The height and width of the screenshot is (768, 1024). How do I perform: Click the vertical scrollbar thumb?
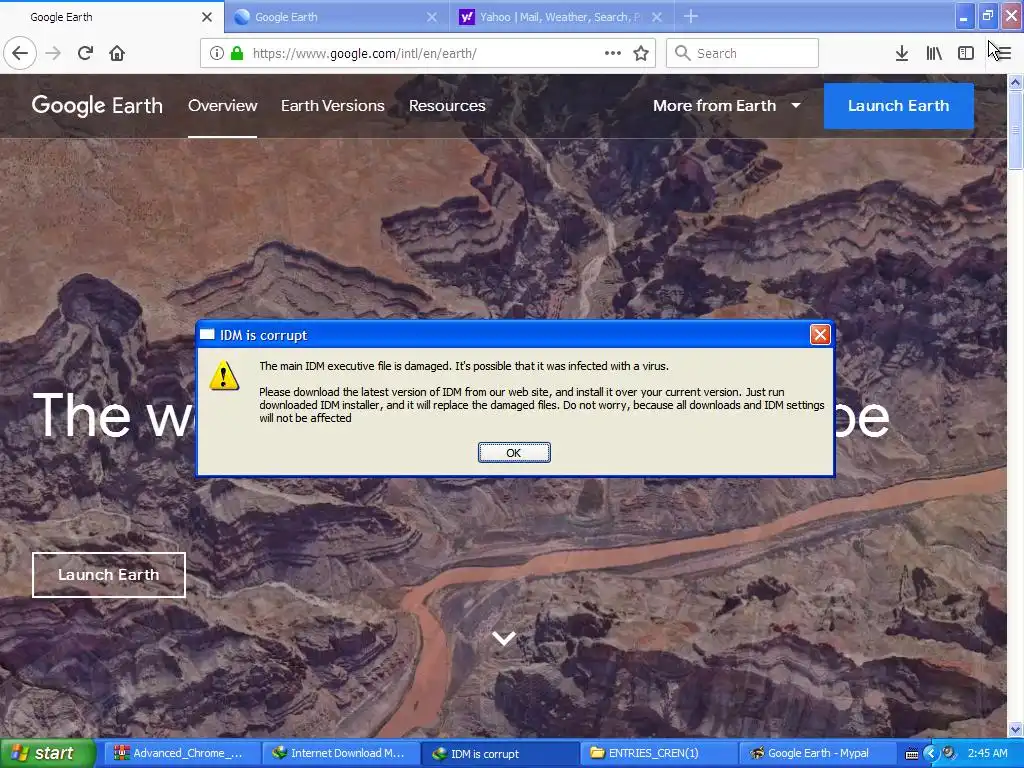click(x=1015, y=130)
